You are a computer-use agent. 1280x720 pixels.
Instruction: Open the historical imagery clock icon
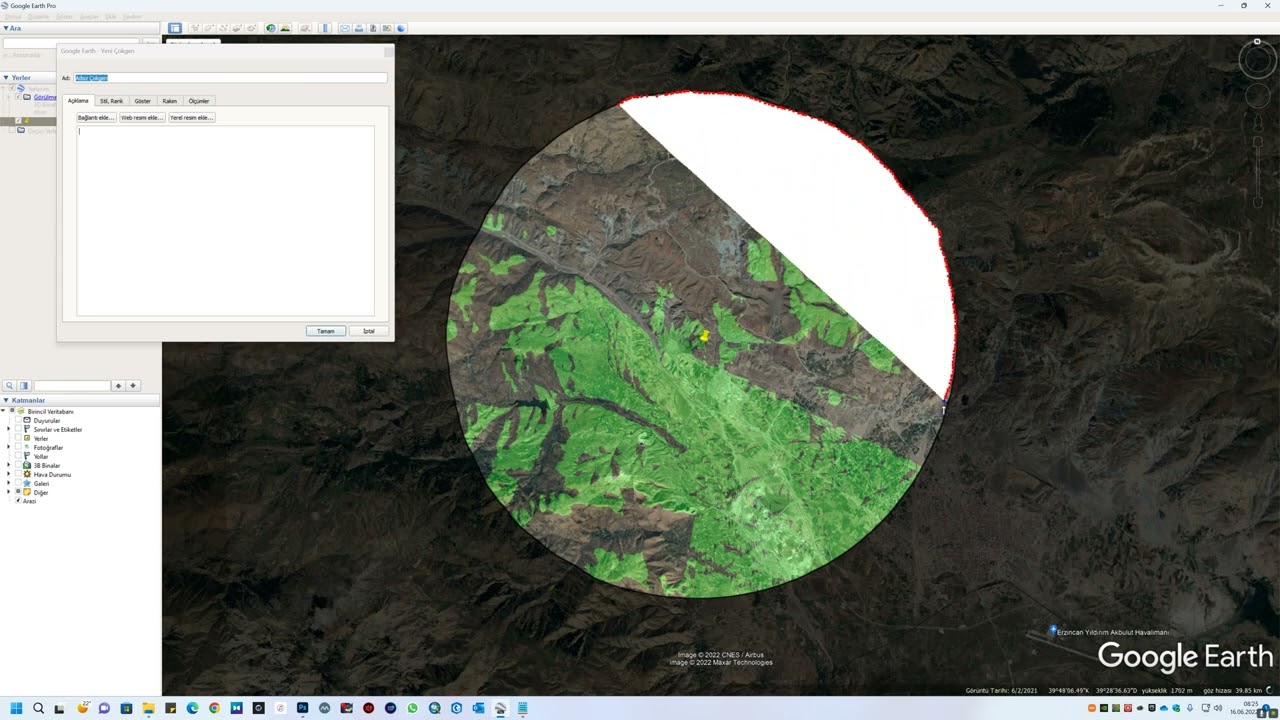(271, 28)
